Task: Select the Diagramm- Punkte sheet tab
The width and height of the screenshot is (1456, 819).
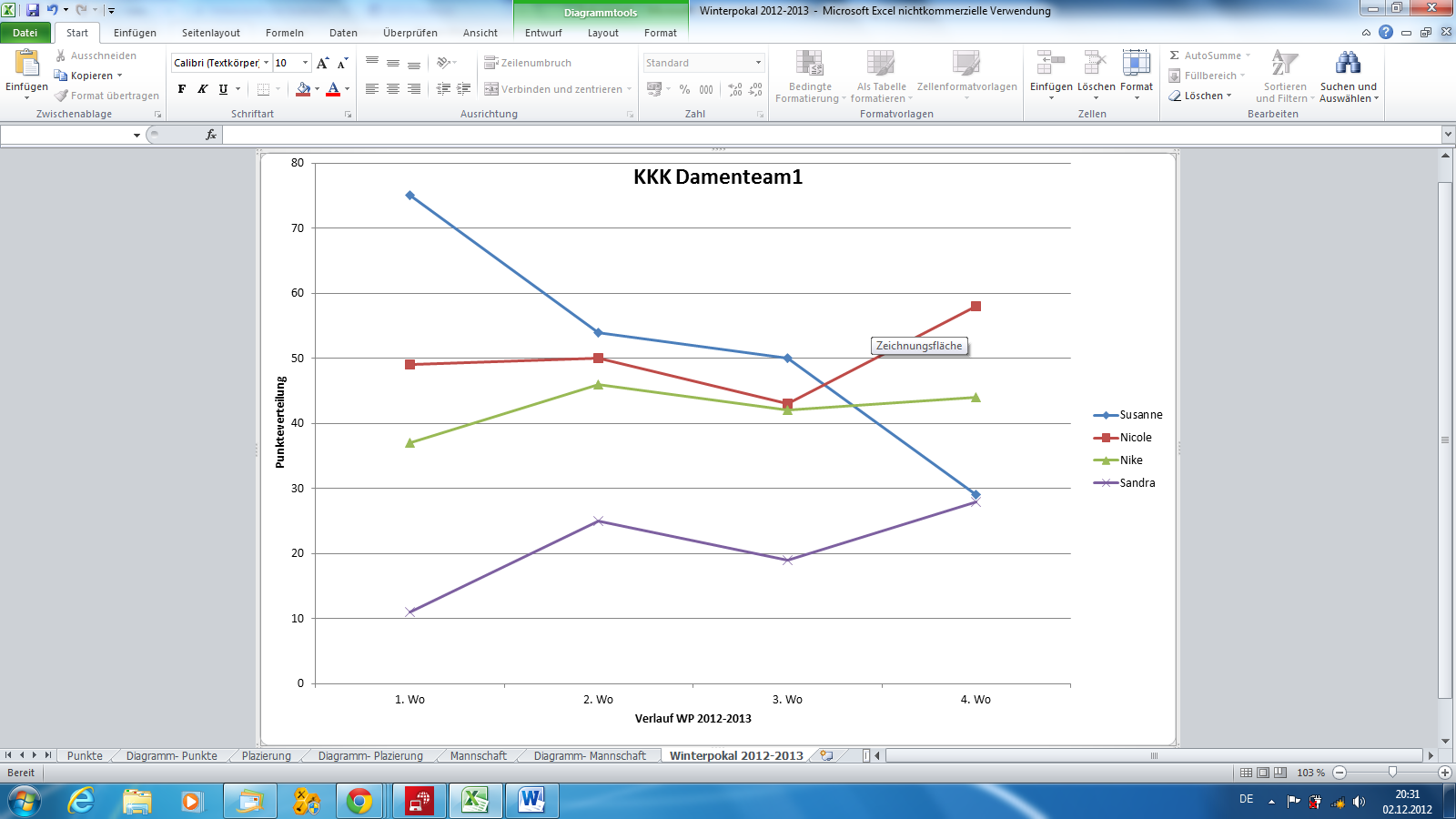Action: coord(172,755)
